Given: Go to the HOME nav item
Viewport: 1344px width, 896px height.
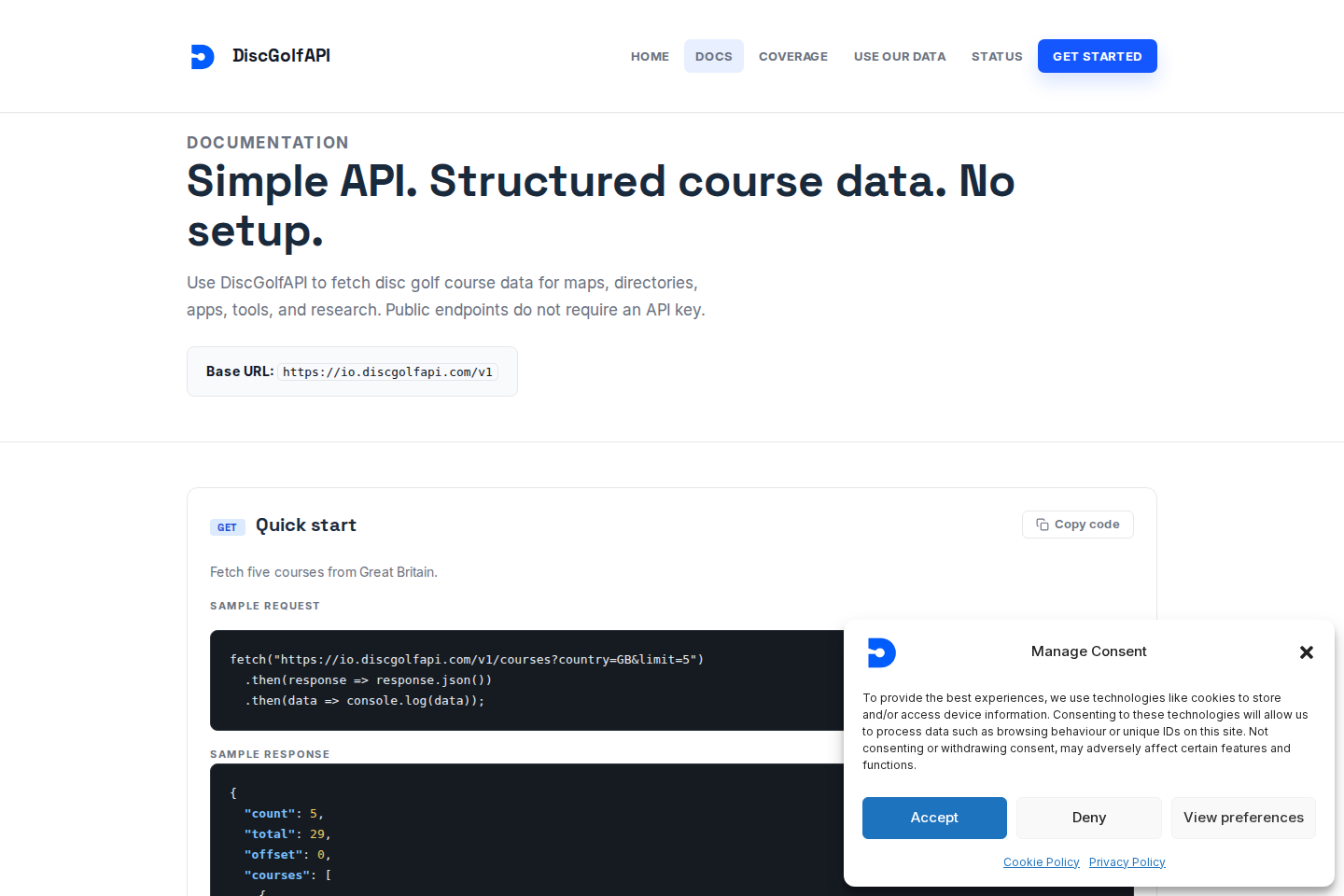Looking at the screenshot, I should [x=650, y=56].
